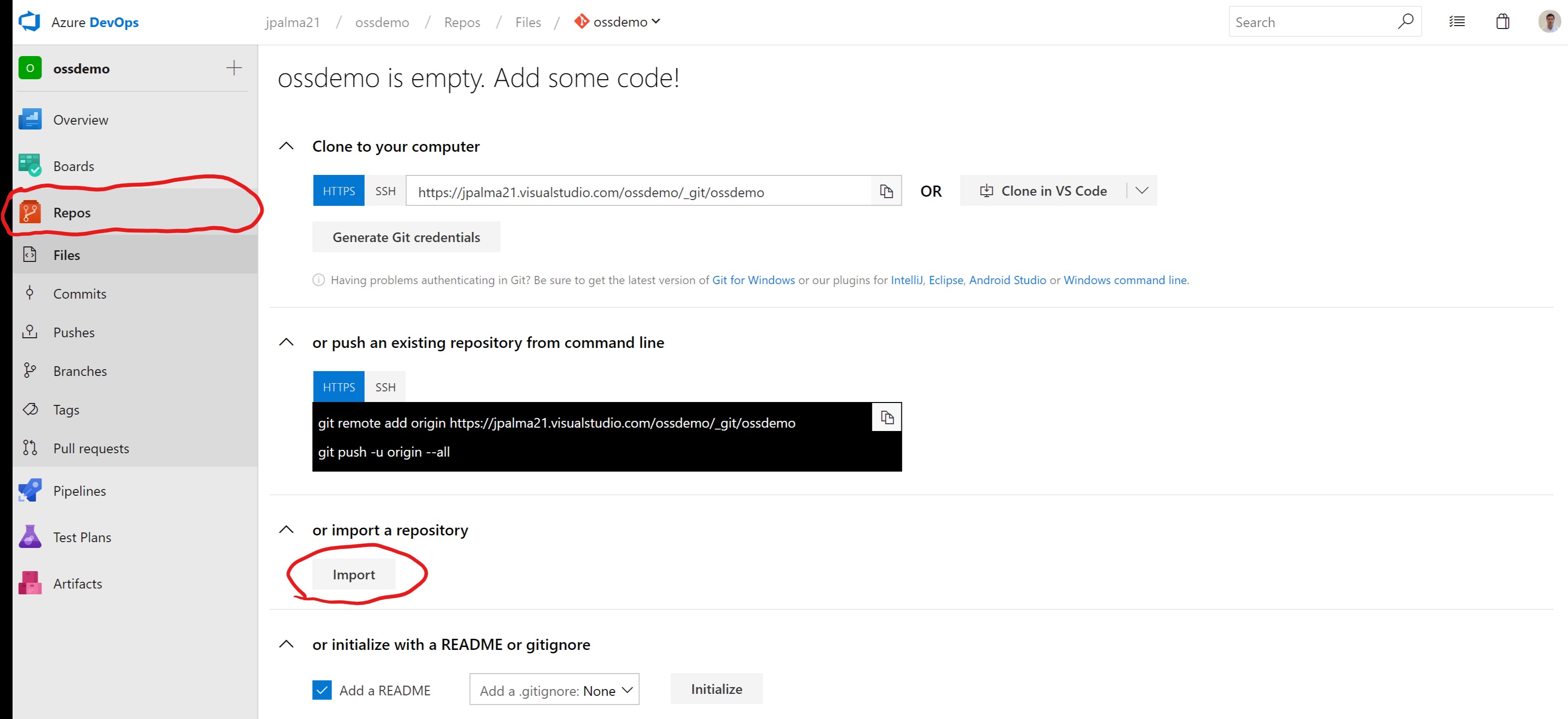Open the .gitignore template dropdown
The height and width of the screenshot is (719, 1568).
pos(554,690)
